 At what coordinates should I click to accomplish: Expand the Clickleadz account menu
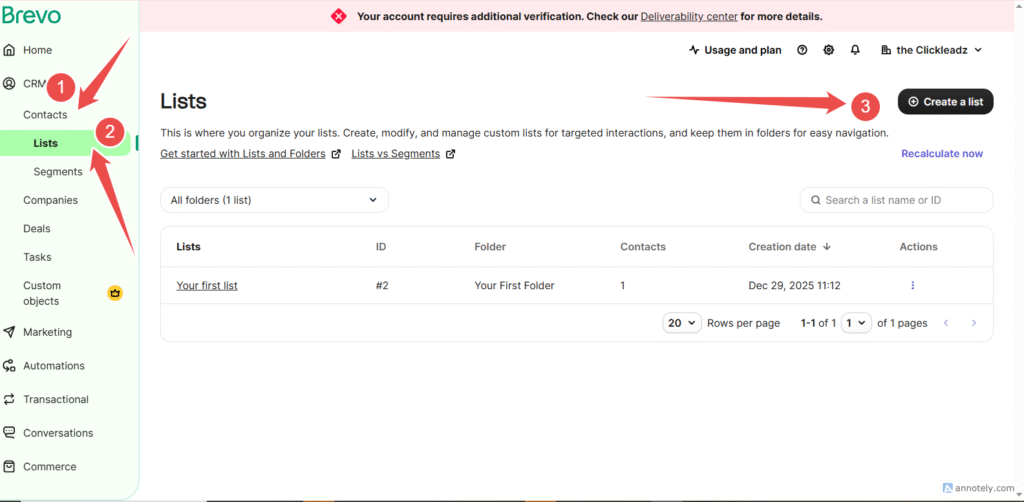(x=932, y=50)
